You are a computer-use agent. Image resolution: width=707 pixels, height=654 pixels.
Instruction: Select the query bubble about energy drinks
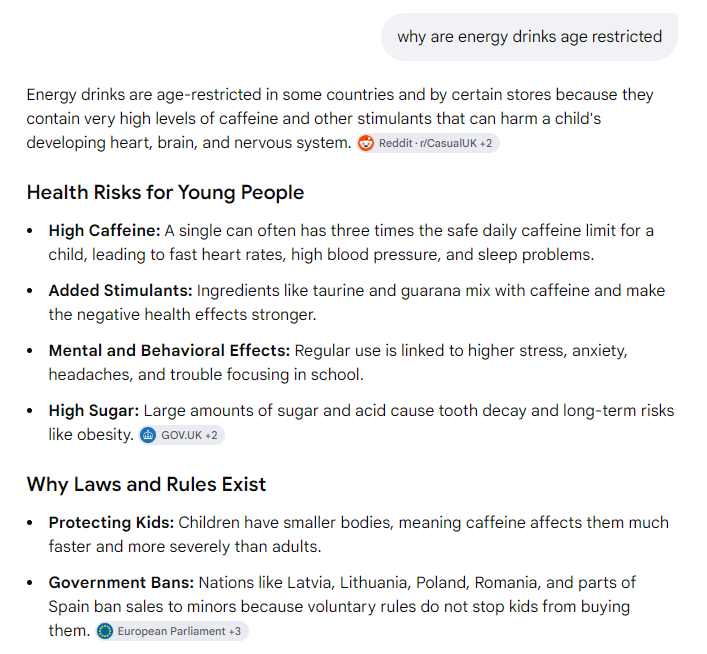(x=529, y=37)
